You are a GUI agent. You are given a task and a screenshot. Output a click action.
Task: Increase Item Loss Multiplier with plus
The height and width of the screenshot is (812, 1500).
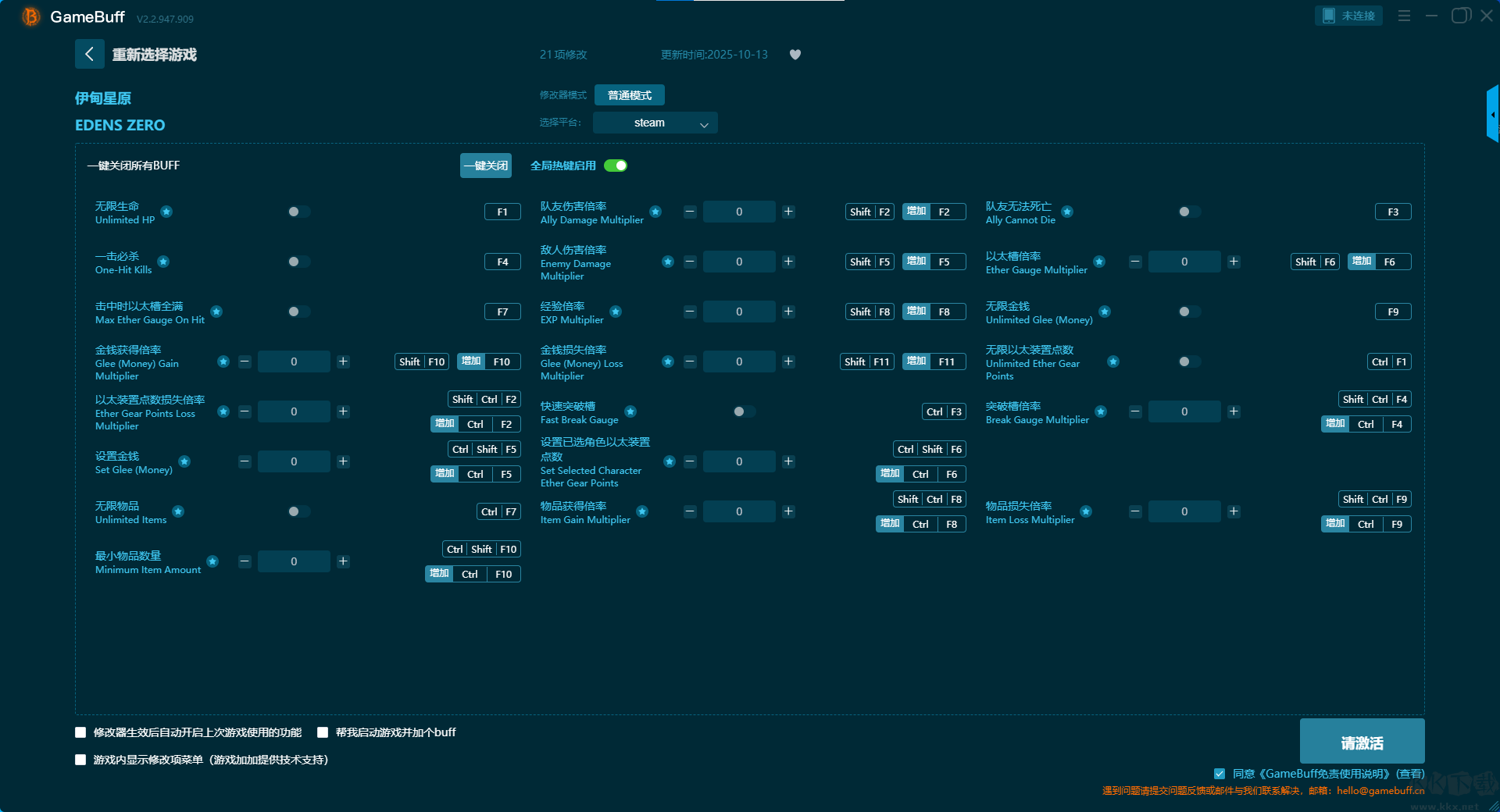coord(1234,511)
